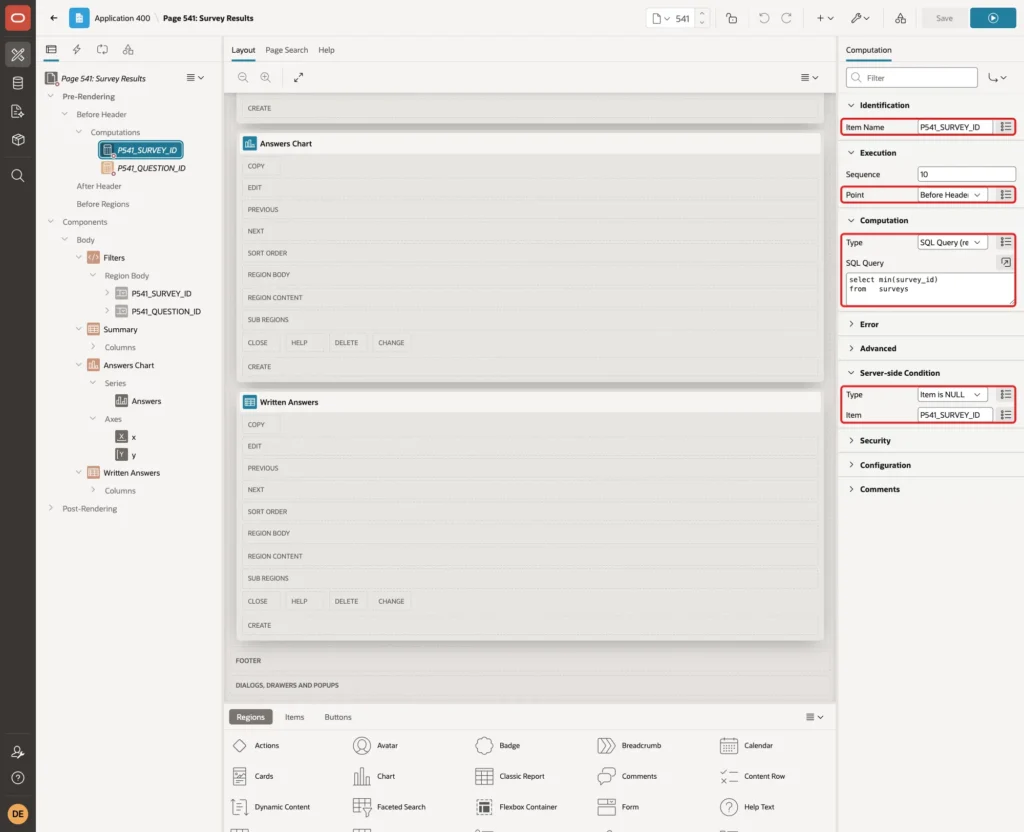Open the property Go to Group menu
This screenshot has width=1024, height=832.
(x=997, y=78)
